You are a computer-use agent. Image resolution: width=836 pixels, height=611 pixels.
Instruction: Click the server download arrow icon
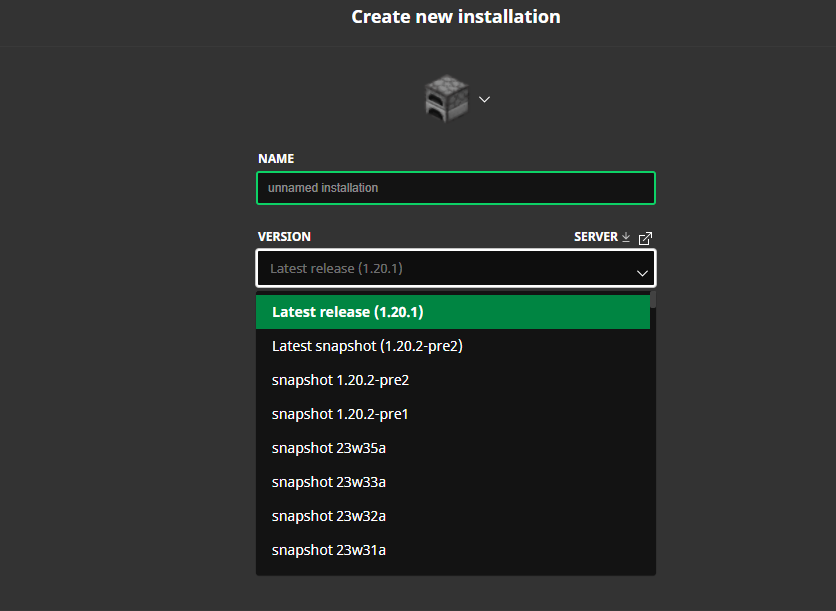[626, 237]
